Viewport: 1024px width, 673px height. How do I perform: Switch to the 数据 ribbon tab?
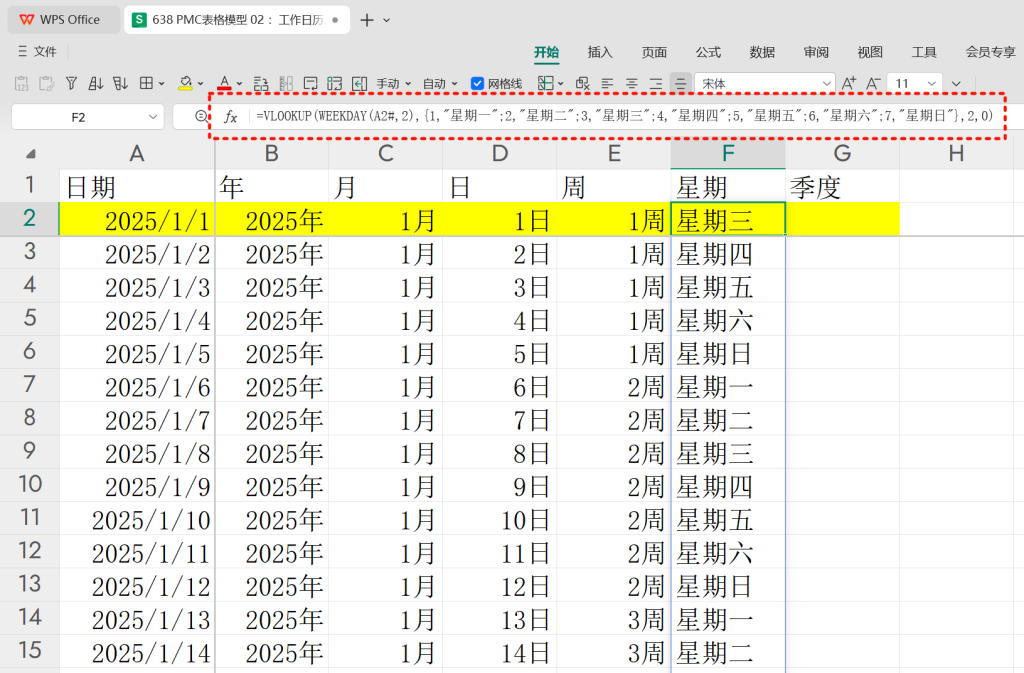coord(762,52)
